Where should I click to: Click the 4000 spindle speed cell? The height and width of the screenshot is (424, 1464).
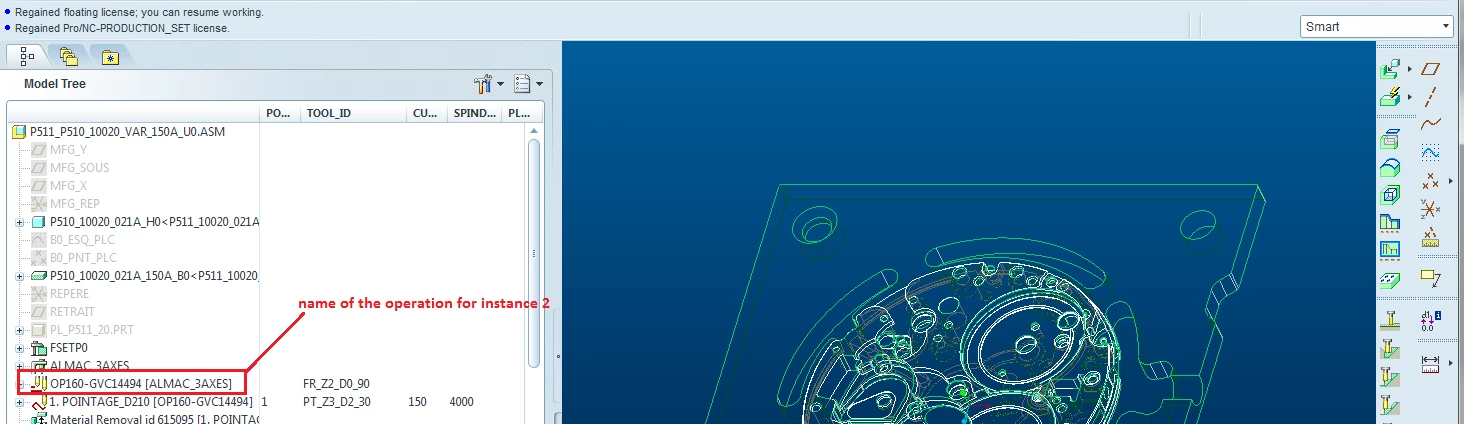point(461,401)
